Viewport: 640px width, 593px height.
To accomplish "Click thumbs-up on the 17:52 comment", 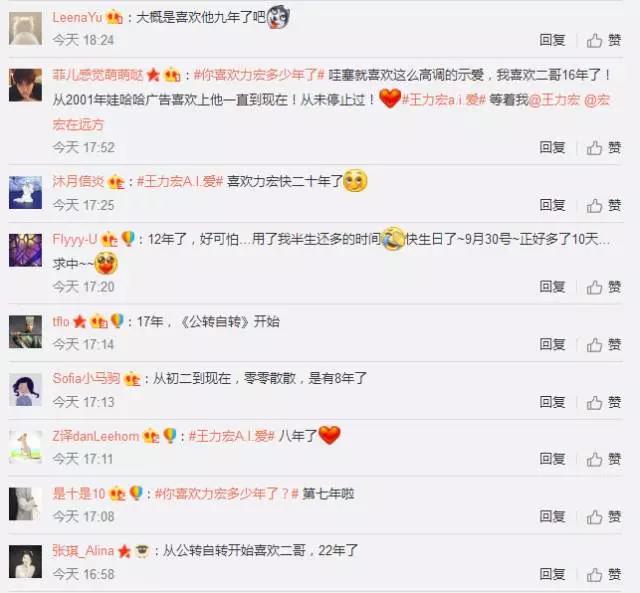I will (x=604, y=147).
